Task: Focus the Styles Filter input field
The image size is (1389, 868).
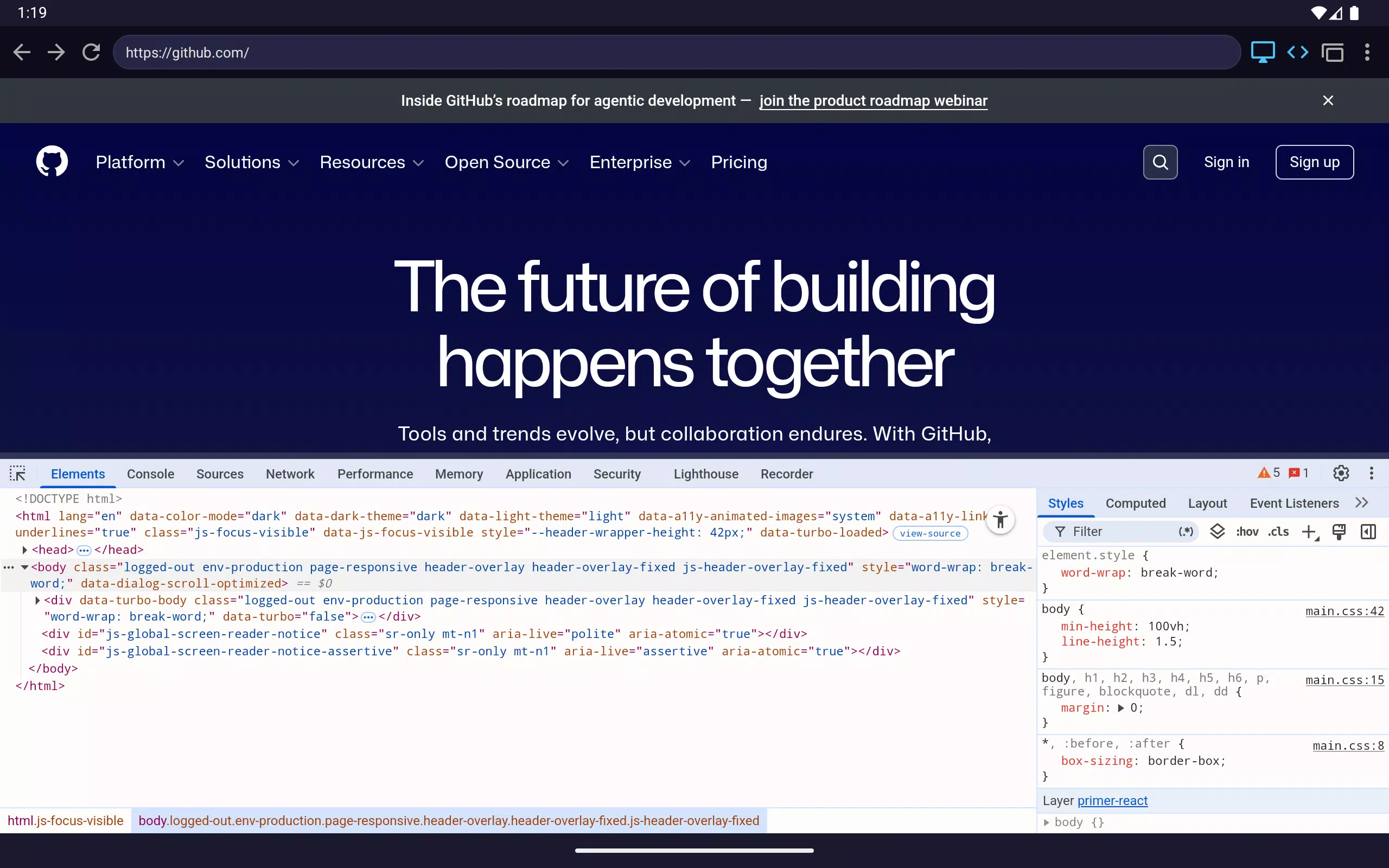Action: coord(1121,532)
